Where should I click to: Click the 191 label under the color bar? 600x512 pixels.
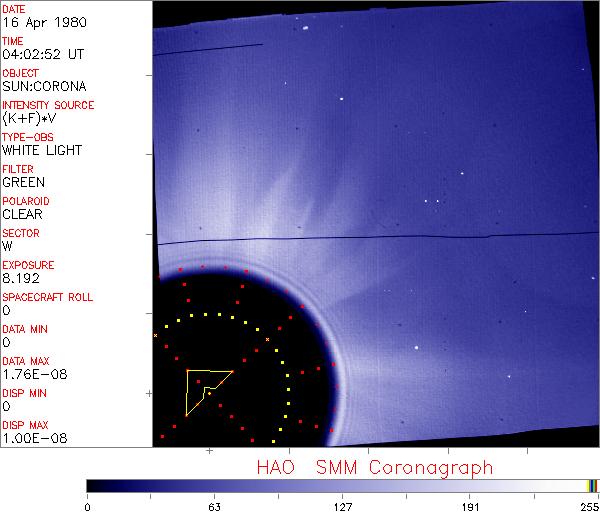click(470, 506)
